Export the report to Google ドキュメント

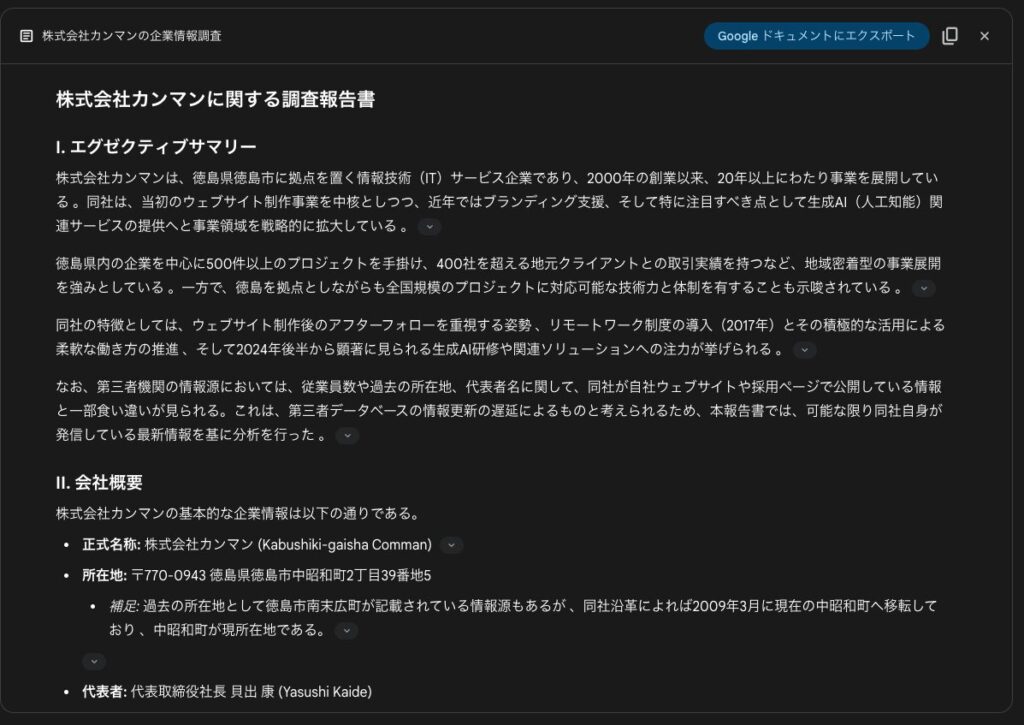[816, 36]
